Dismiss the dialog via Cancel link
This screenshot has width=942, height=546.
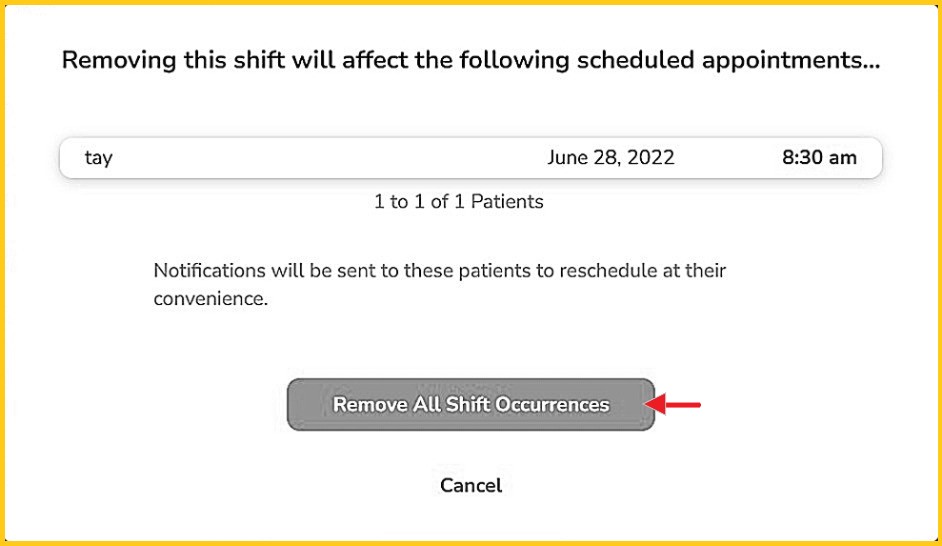click(470, 486)
